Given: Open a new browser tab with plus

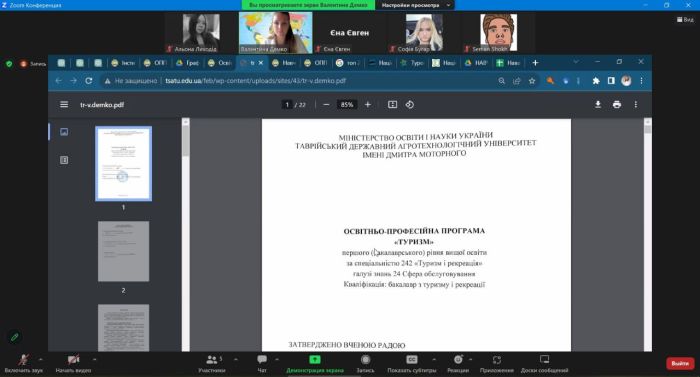Looking at the screenshot, I should (535, 63).
